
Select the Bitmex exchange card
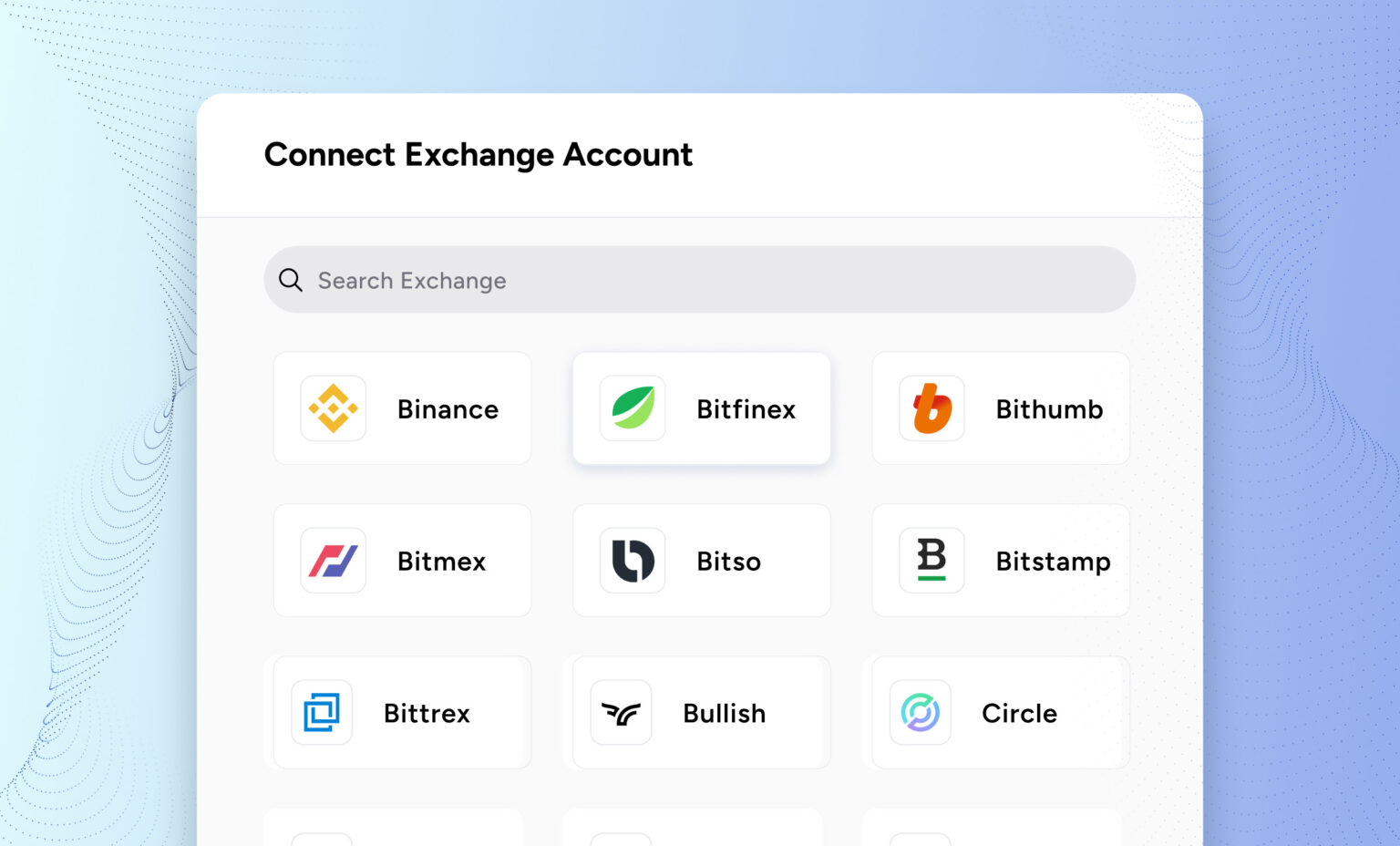[402, 561]
